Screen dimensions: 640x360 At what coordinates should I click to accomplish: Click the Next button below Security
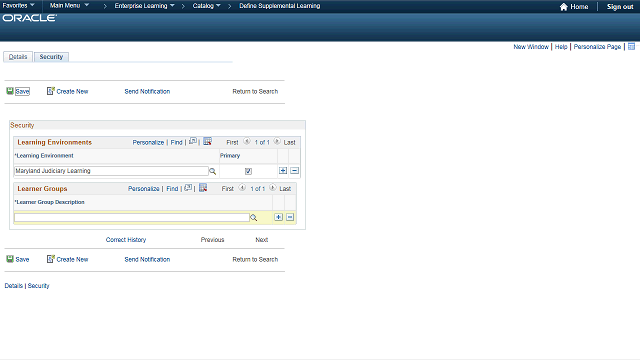[262, 240]
